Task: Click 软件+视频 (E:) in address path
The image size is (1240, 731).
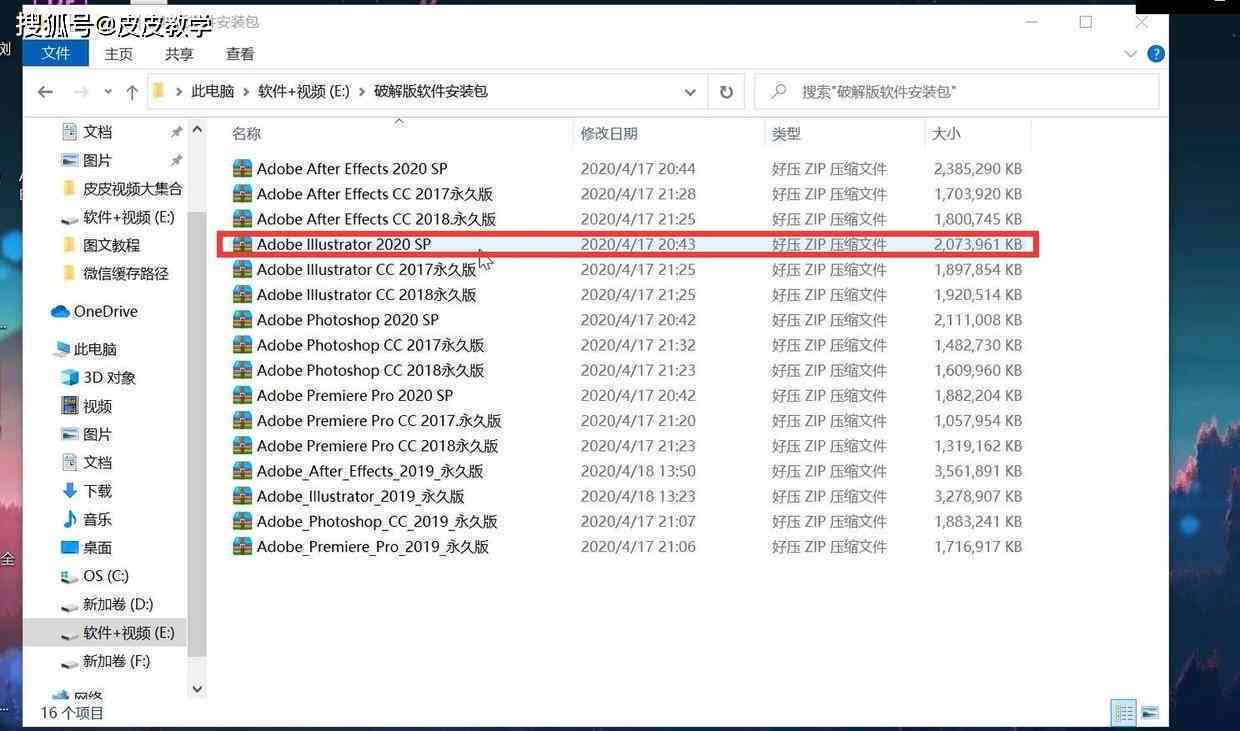Action: (304, 91)
